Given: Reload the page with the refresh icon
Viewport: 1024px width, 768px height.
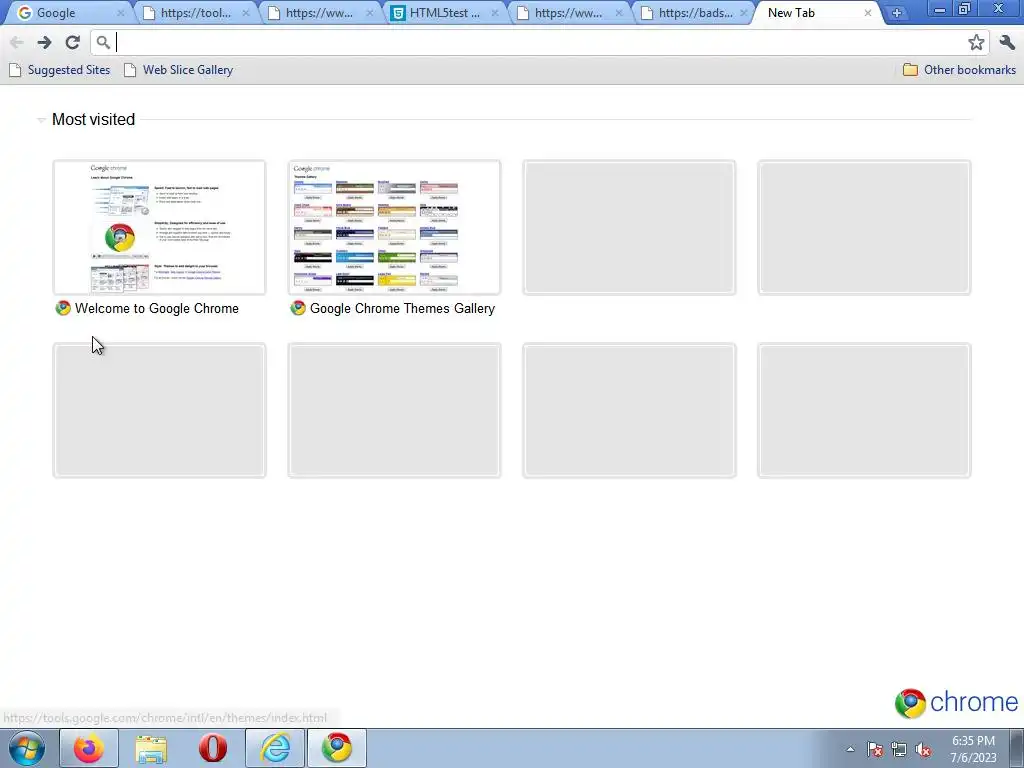Looking at the screenshot, I should click(72, 42).
